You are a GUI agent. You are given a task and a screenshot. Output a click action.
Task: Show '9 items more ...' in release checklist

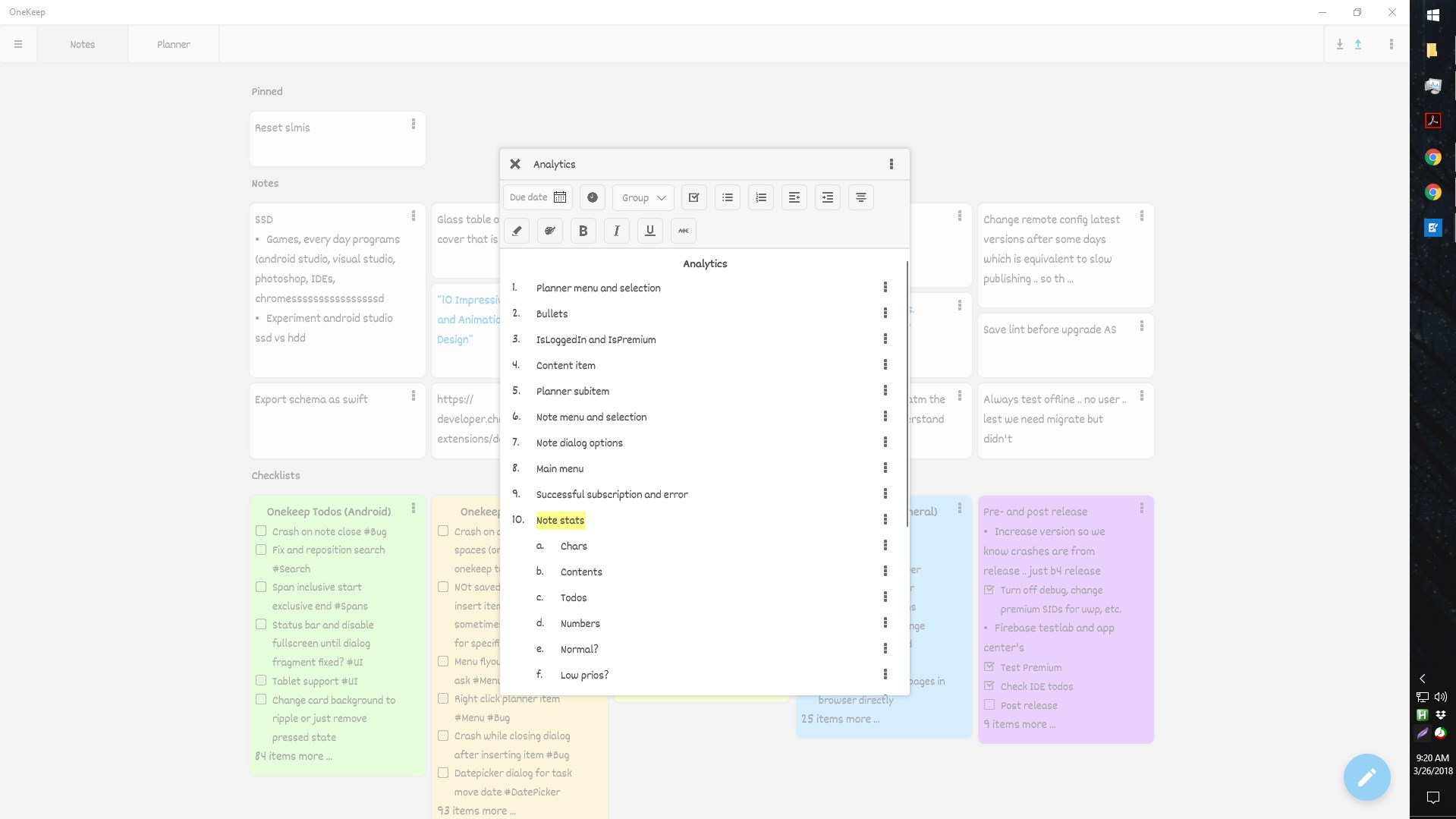[1020, 724]
